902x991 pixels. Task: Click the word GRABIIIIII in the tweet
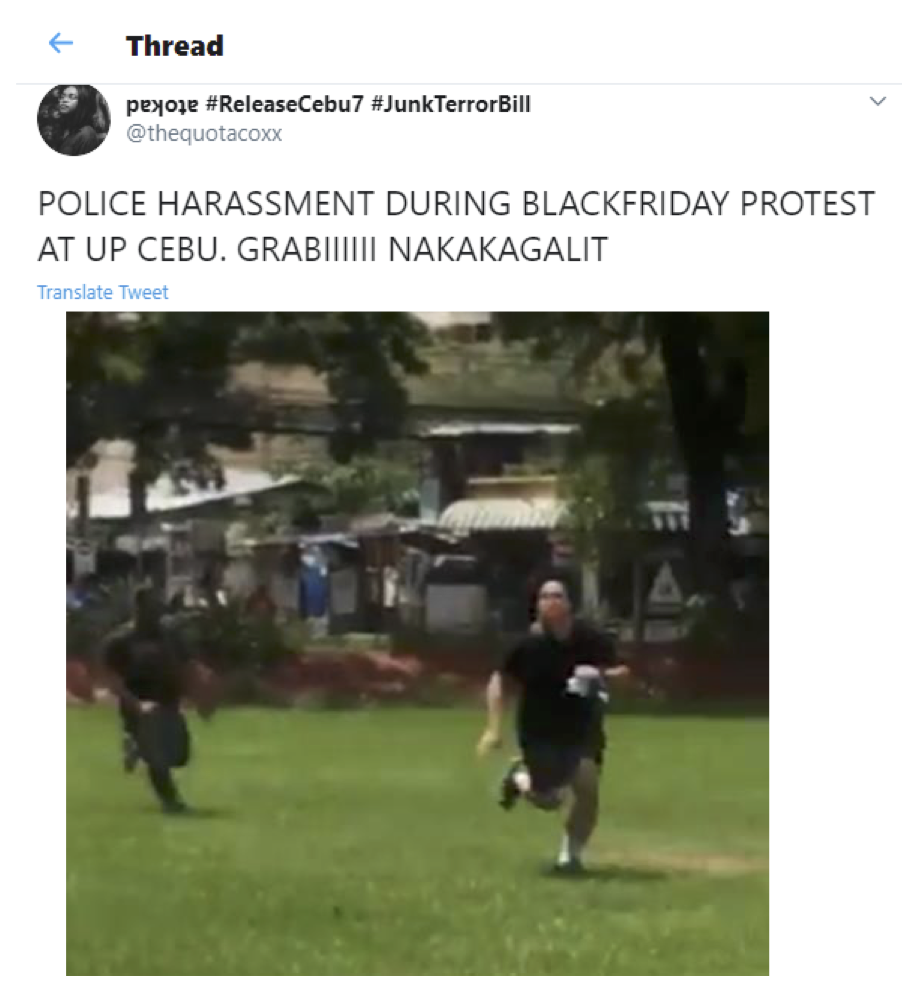coord(307,249)
